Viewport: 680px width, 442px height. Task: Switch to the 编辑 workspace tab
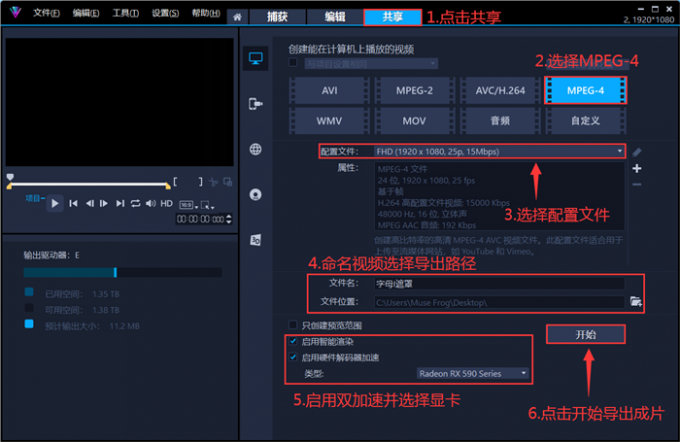[335, 17]
